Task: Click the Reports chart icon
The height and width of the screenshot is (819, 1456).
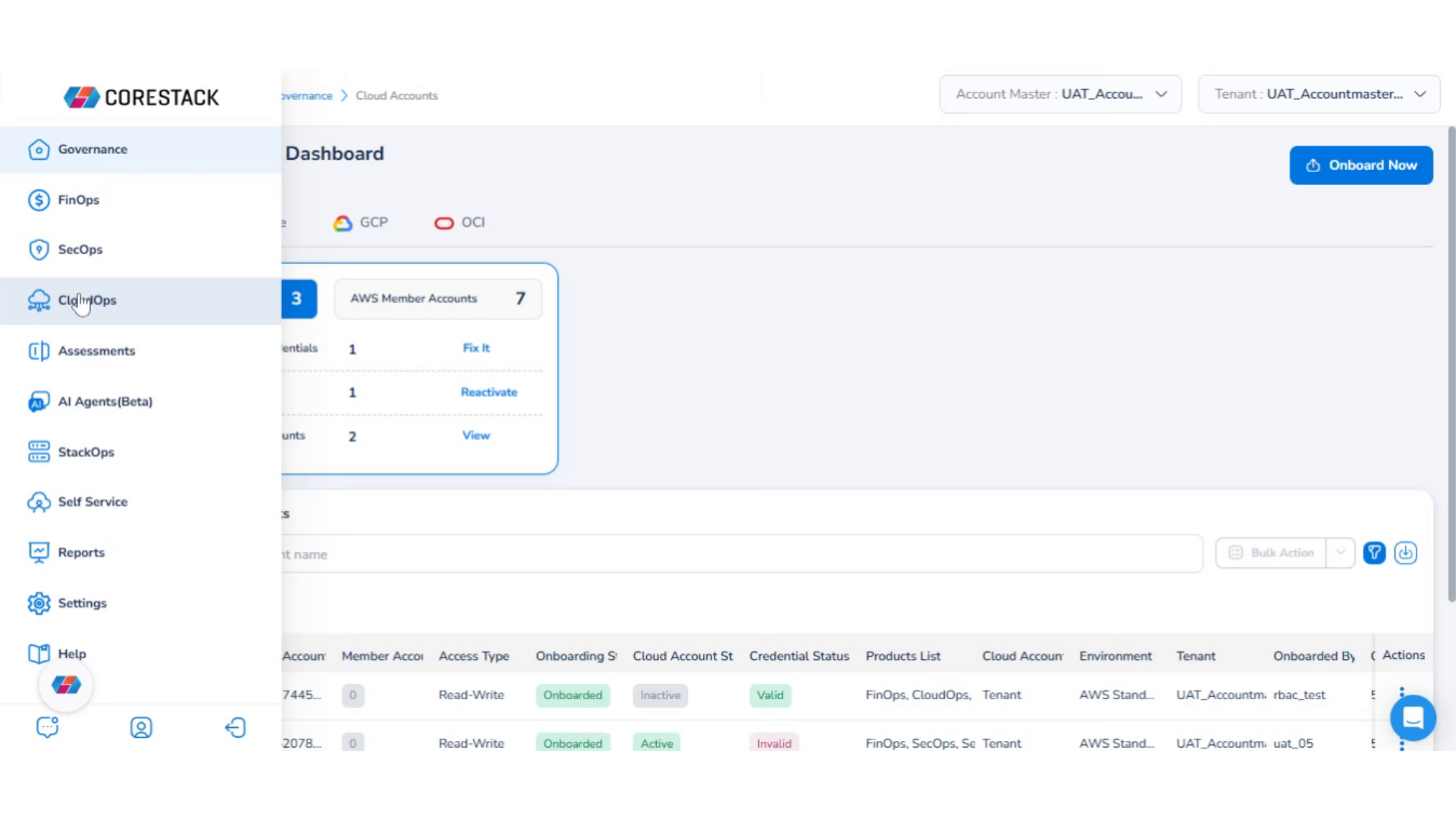Action: pyautogui.click(x=39, y=553)
